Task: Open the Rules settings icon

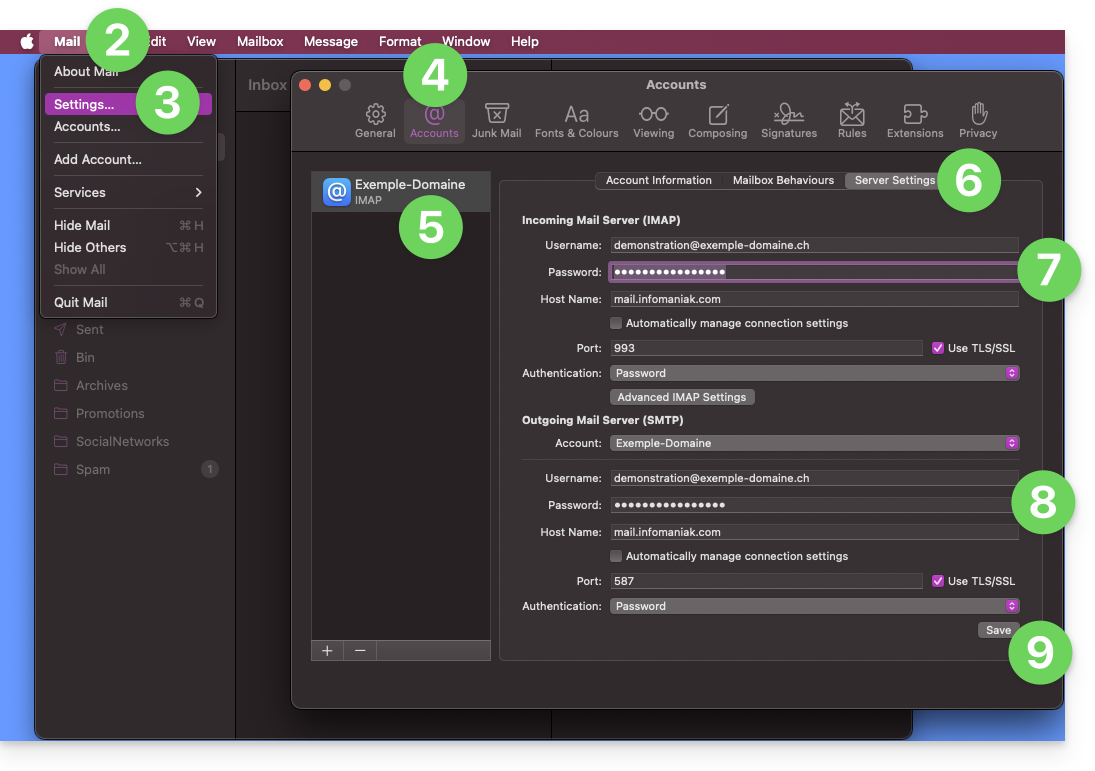Action: click(852, 121)
